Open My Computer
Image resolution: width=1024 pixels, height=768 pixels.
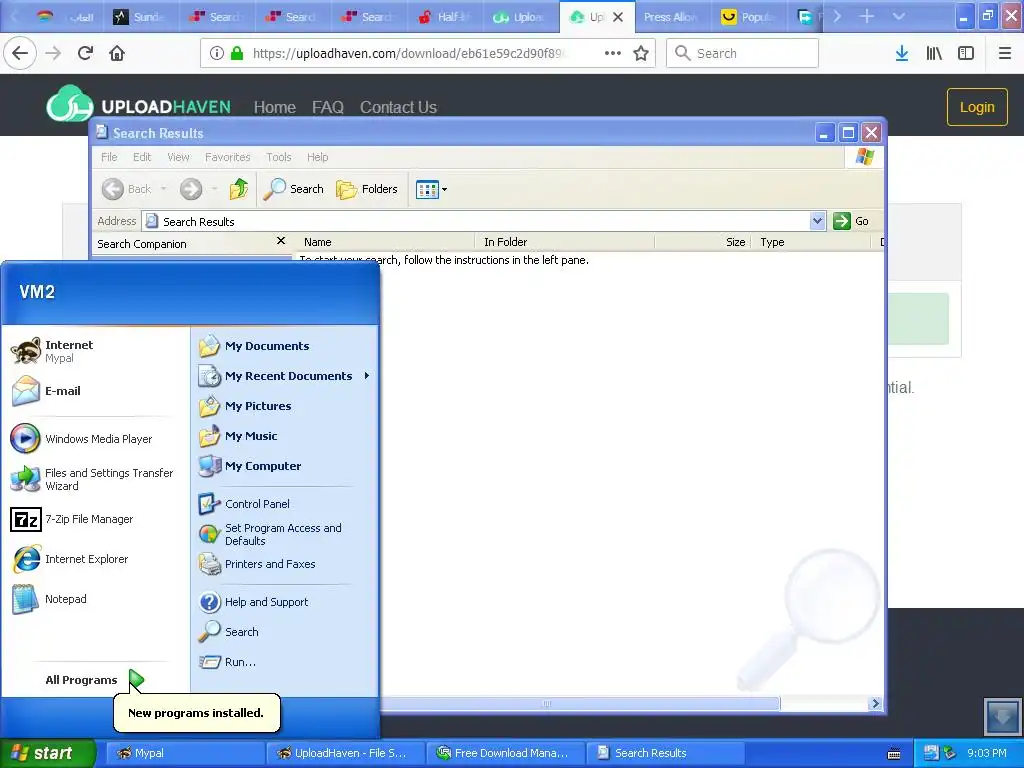249,466
